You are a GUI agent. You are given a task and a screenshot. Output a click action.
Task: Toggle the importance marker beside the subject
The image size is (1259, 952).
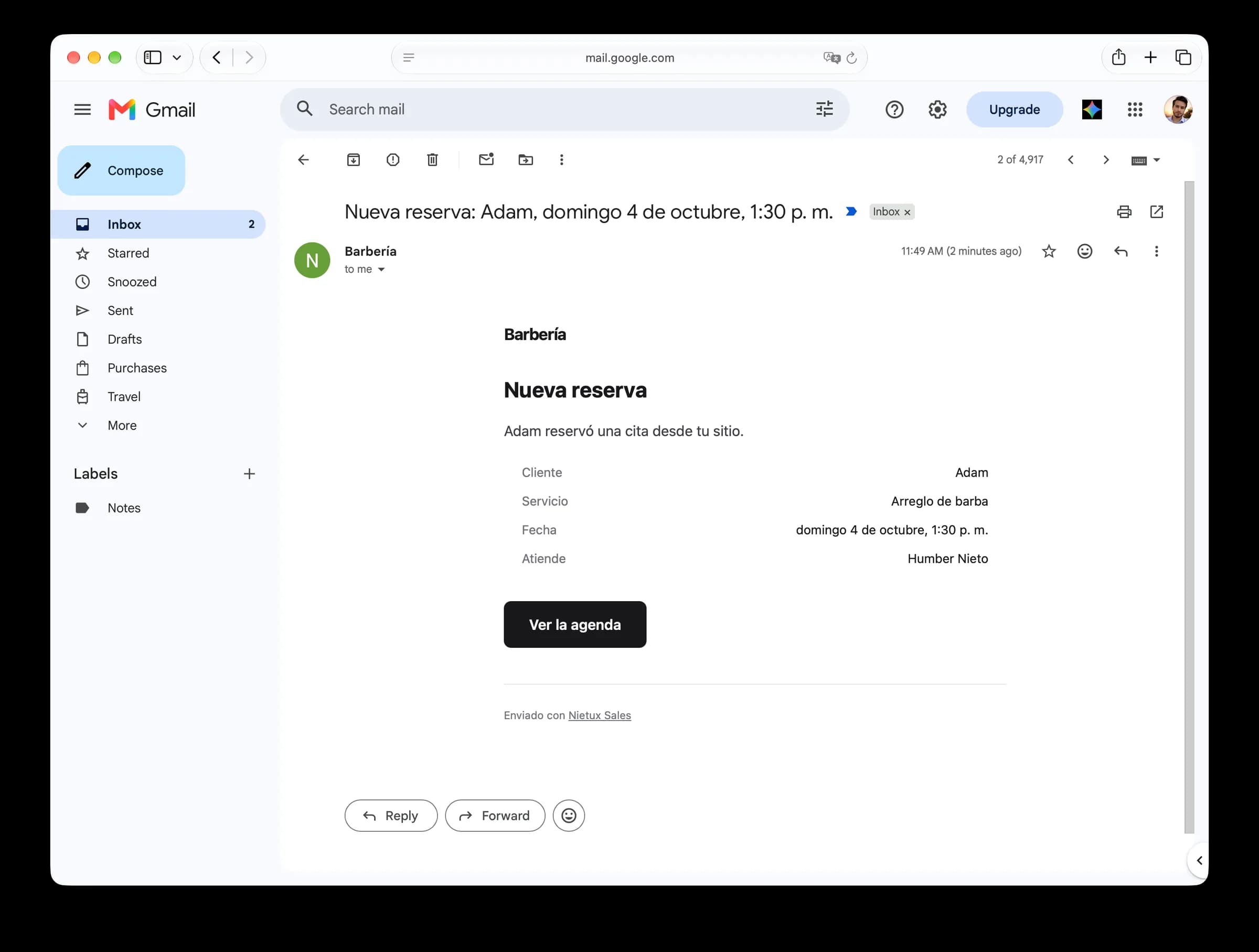(x=851, y=212)
